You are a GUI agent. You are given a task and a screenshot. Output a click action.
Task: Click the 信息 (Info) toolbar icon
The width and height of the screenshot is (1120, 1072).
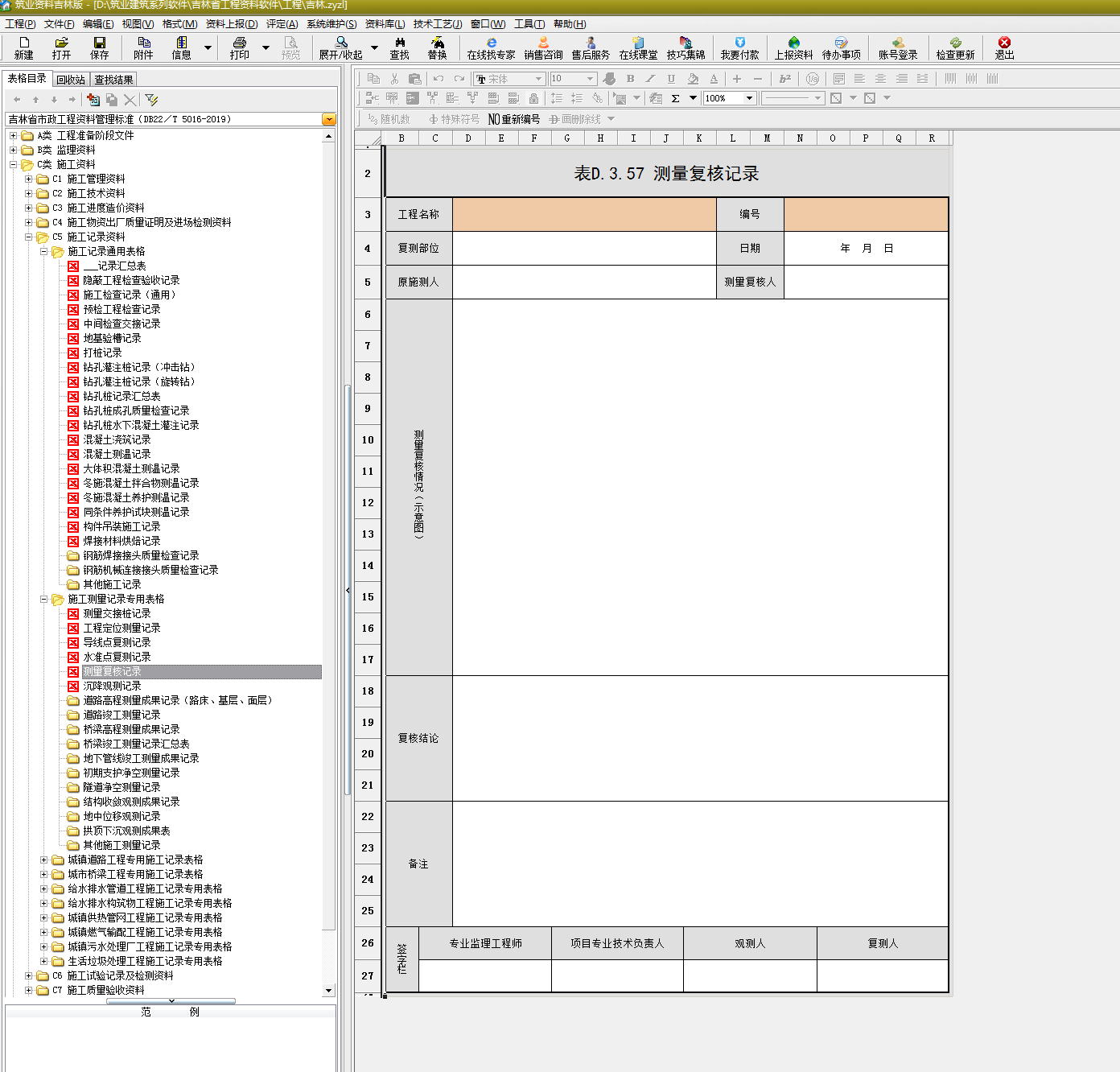click(182, 47)
